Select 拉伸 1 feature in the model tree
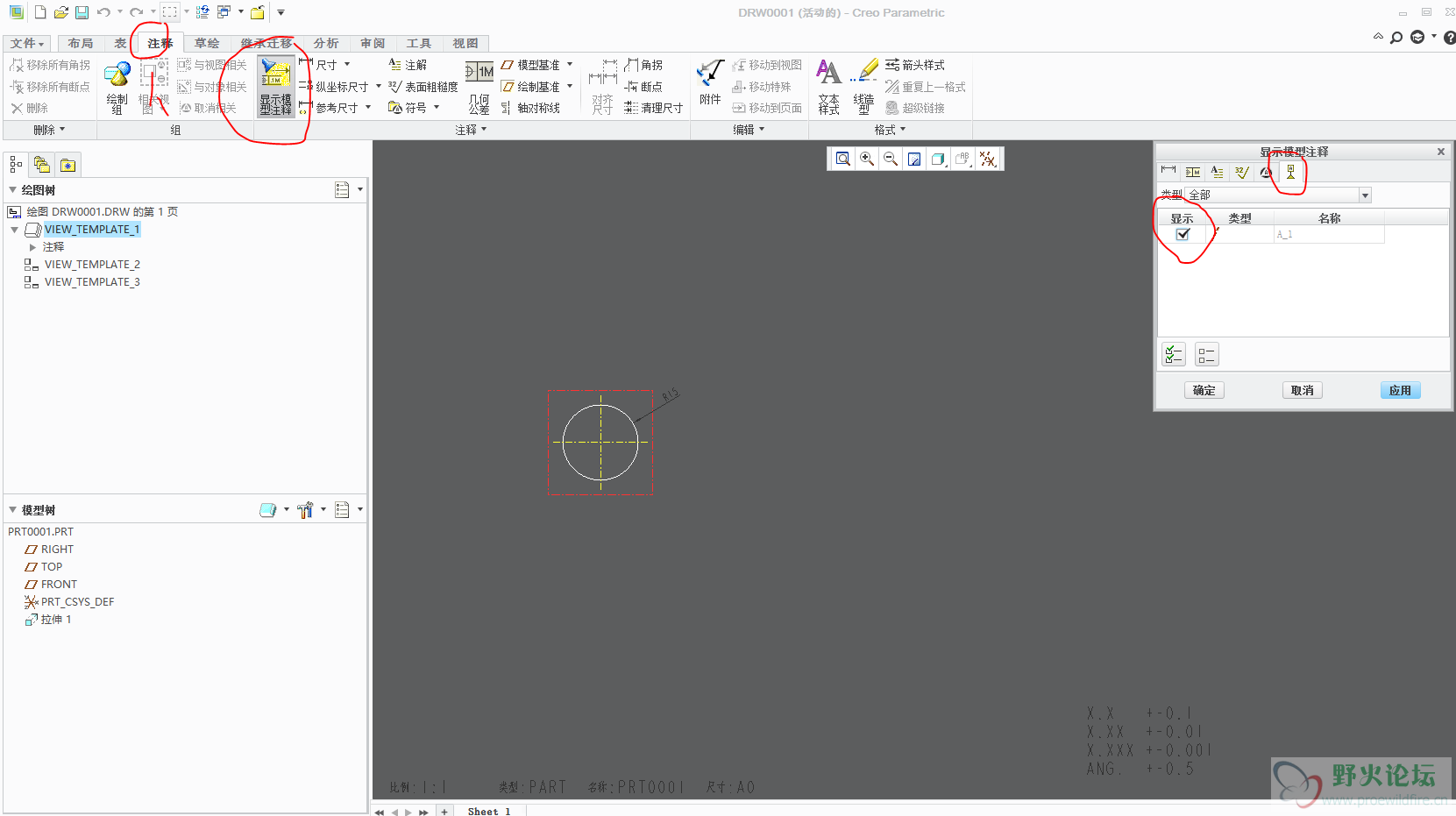Viewport: 1456px width, 816px height. [x=56, y=620]
